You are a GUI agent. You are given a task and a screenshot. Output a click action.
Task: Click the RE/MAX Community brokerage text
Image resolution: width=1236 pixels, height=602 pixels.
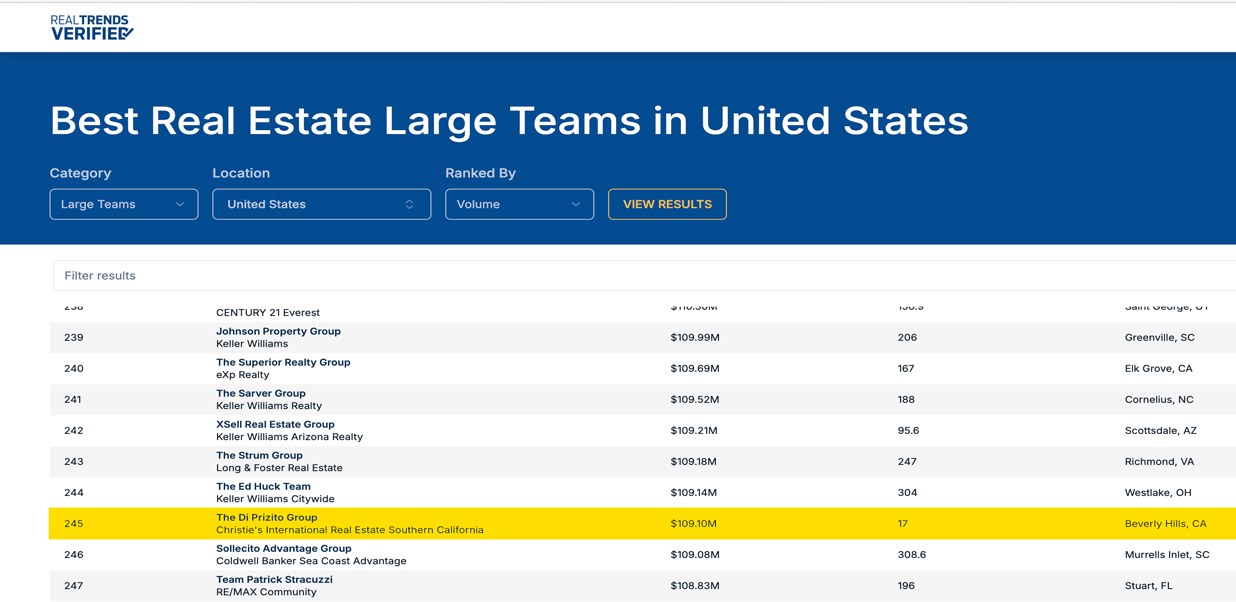click(x=266, y=592)
